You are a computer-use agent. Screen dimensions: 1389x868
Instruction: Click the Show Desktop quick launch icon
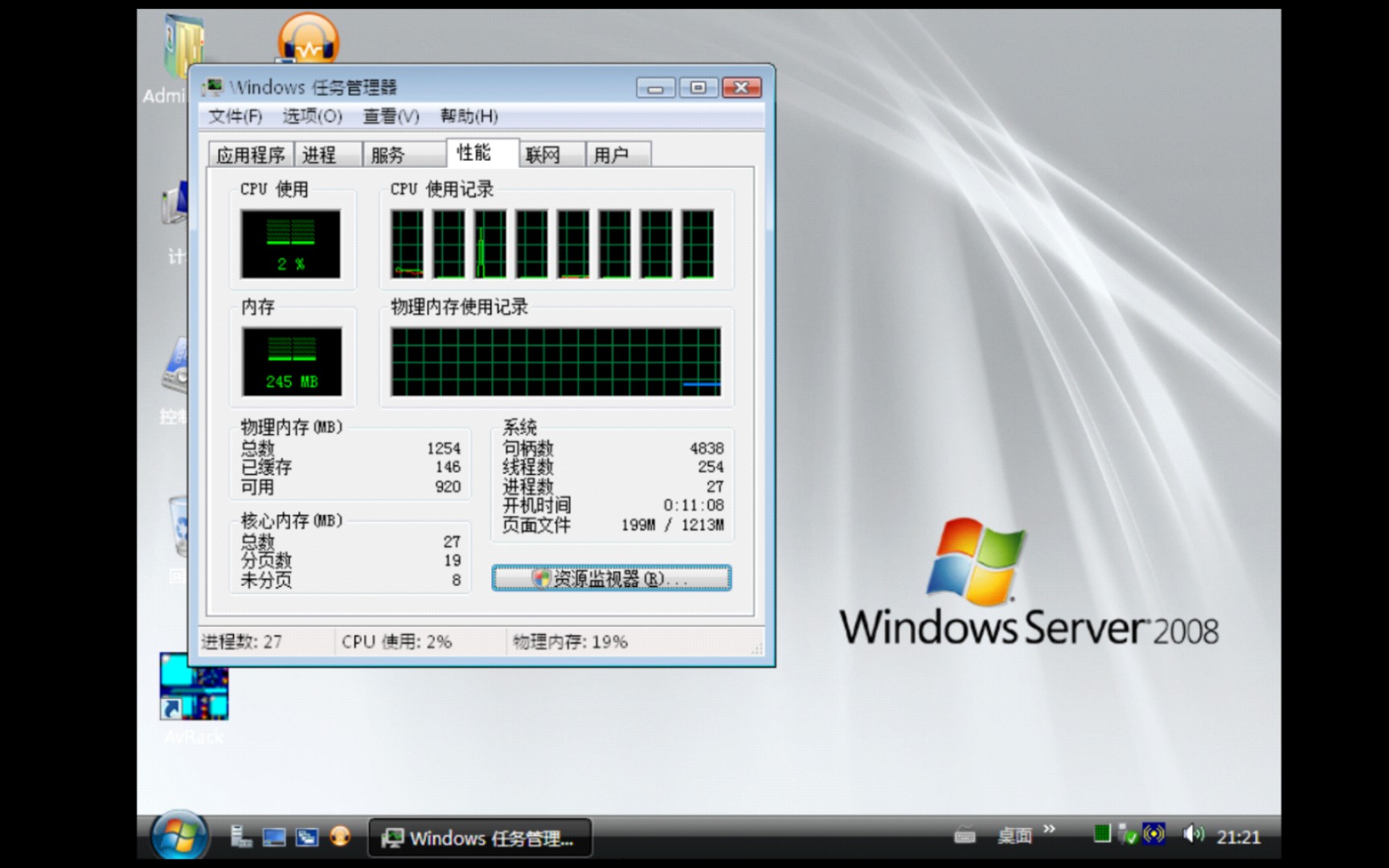tap(274, 837)
